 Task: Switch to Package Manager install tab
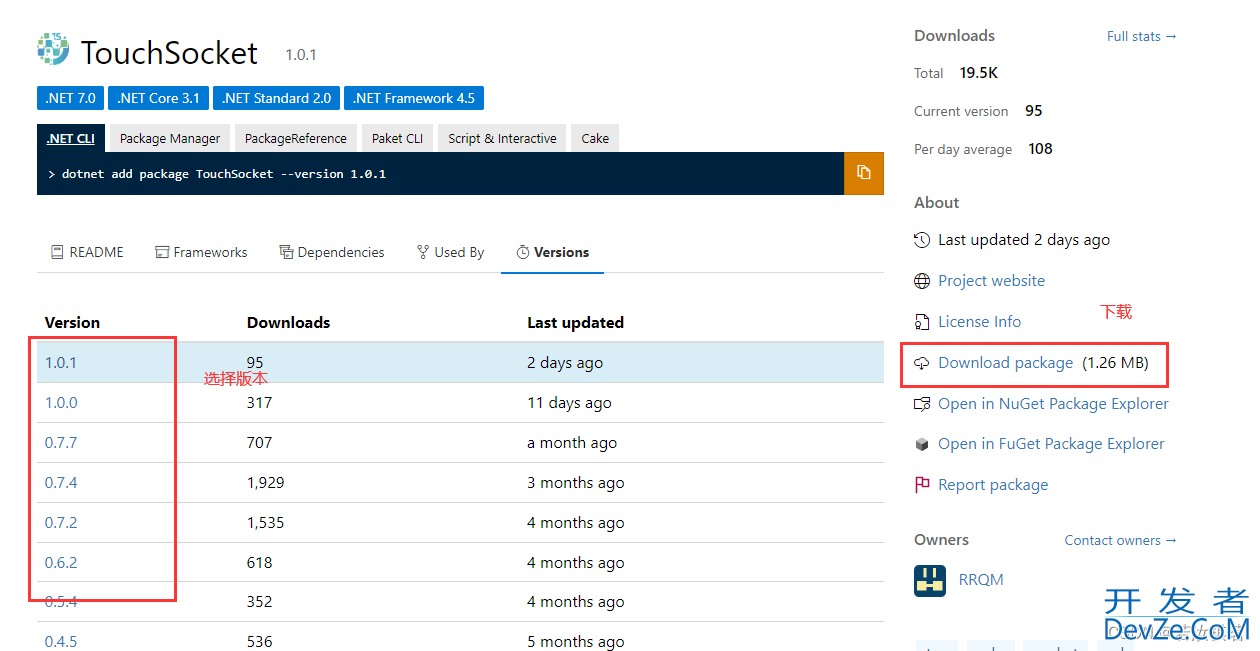point(170,138)
